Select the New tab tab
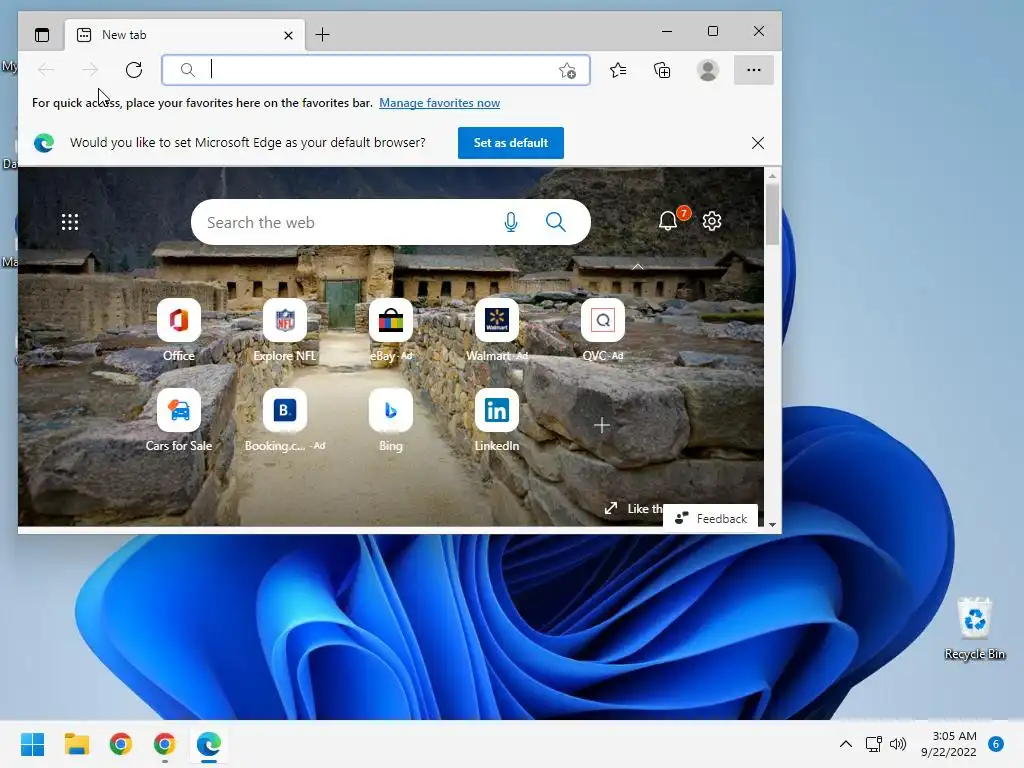The height and width of the screenshot is (768, 1024). point(185,35)
